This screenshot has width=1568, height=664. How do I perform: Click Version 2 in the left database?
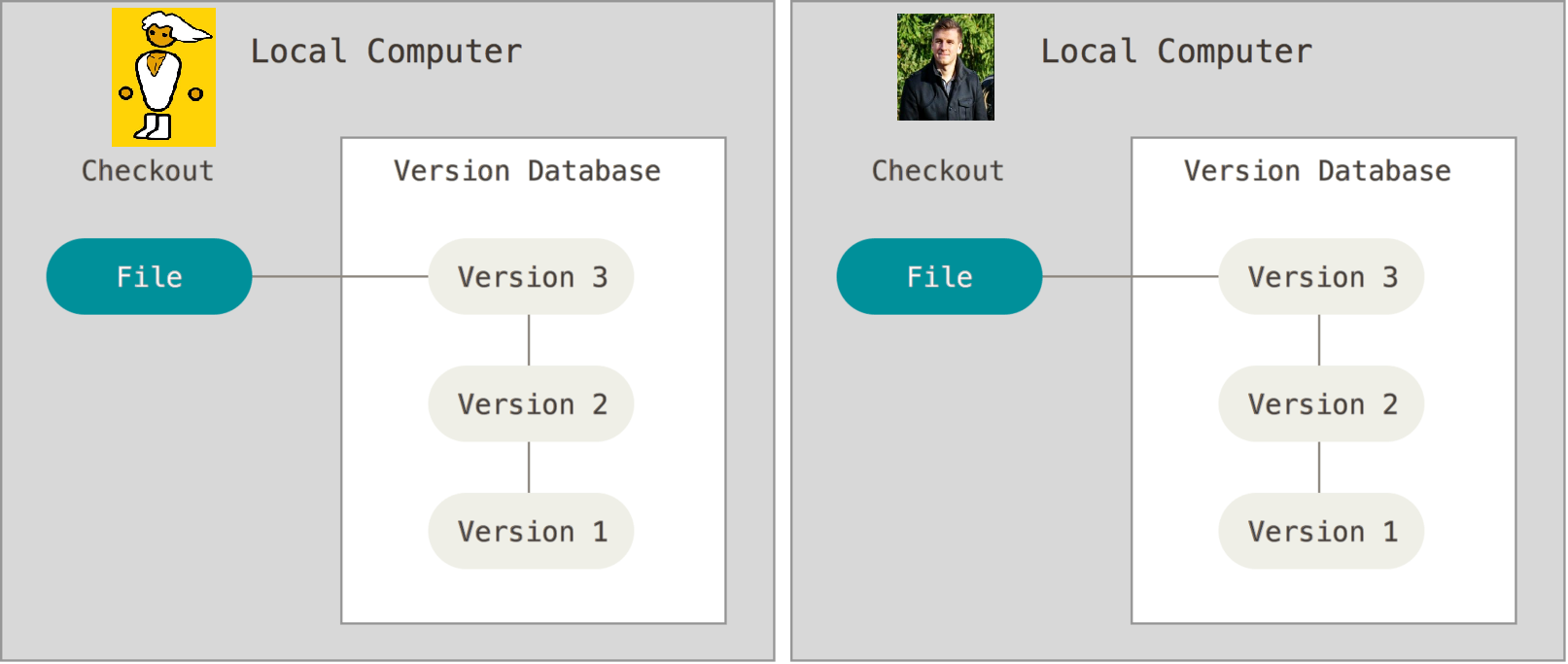531,403
